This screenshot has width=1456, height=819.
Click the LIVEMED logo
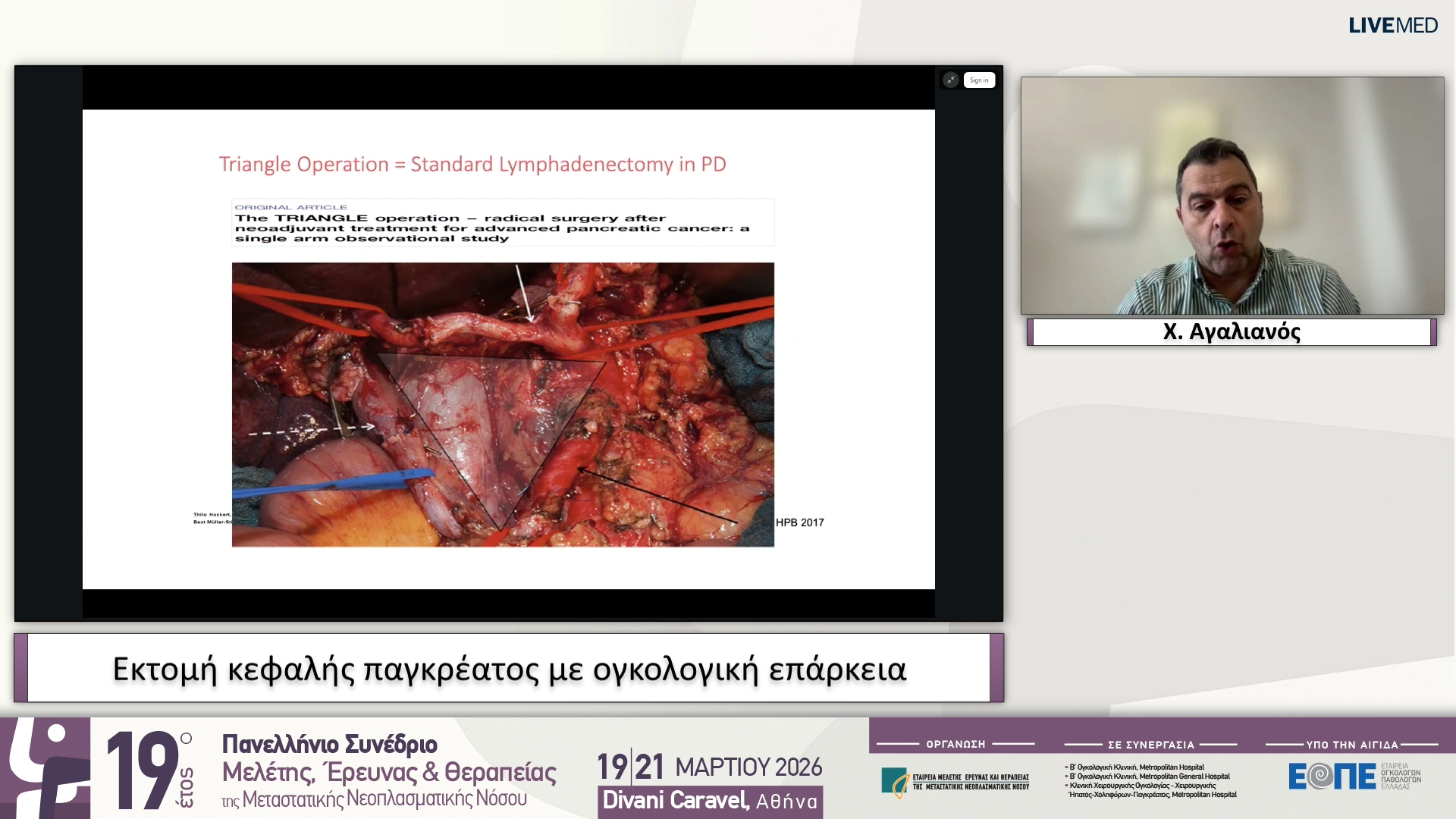(1392, 26)
